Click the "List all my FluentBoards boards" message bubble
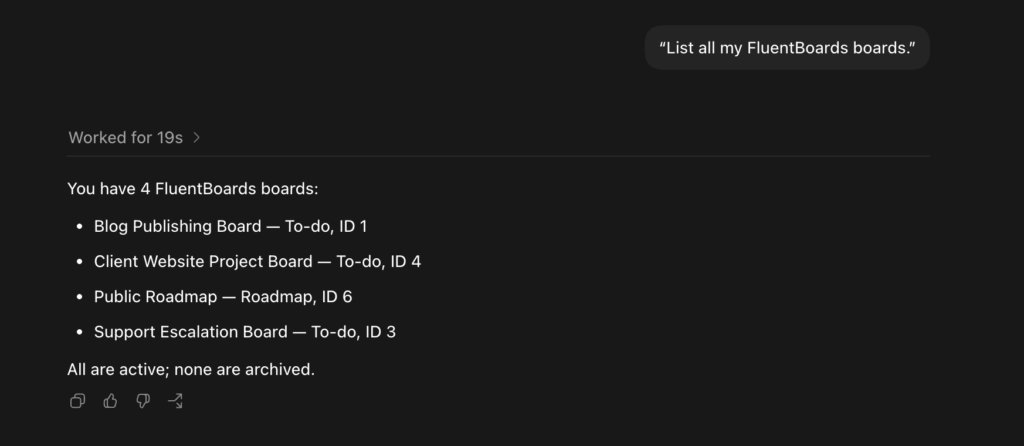 [787, 48]
